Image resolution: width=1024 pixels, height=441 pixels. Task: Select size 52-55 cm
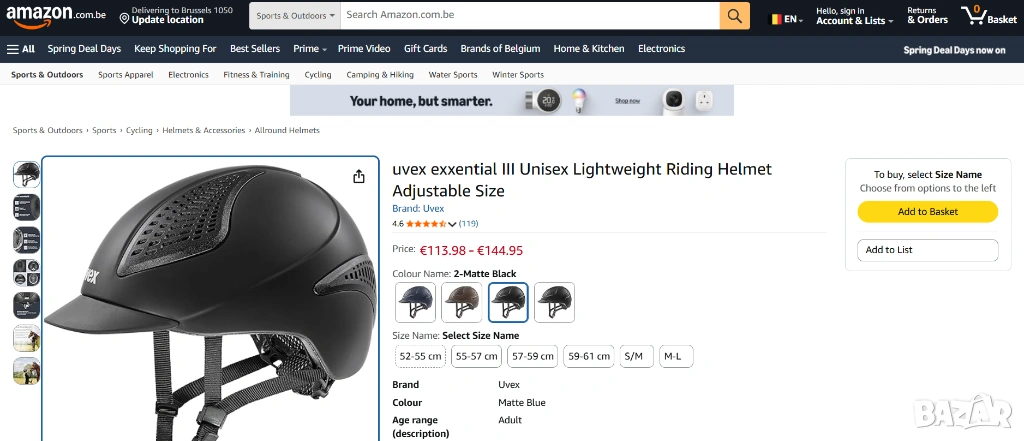pos(420,356)
